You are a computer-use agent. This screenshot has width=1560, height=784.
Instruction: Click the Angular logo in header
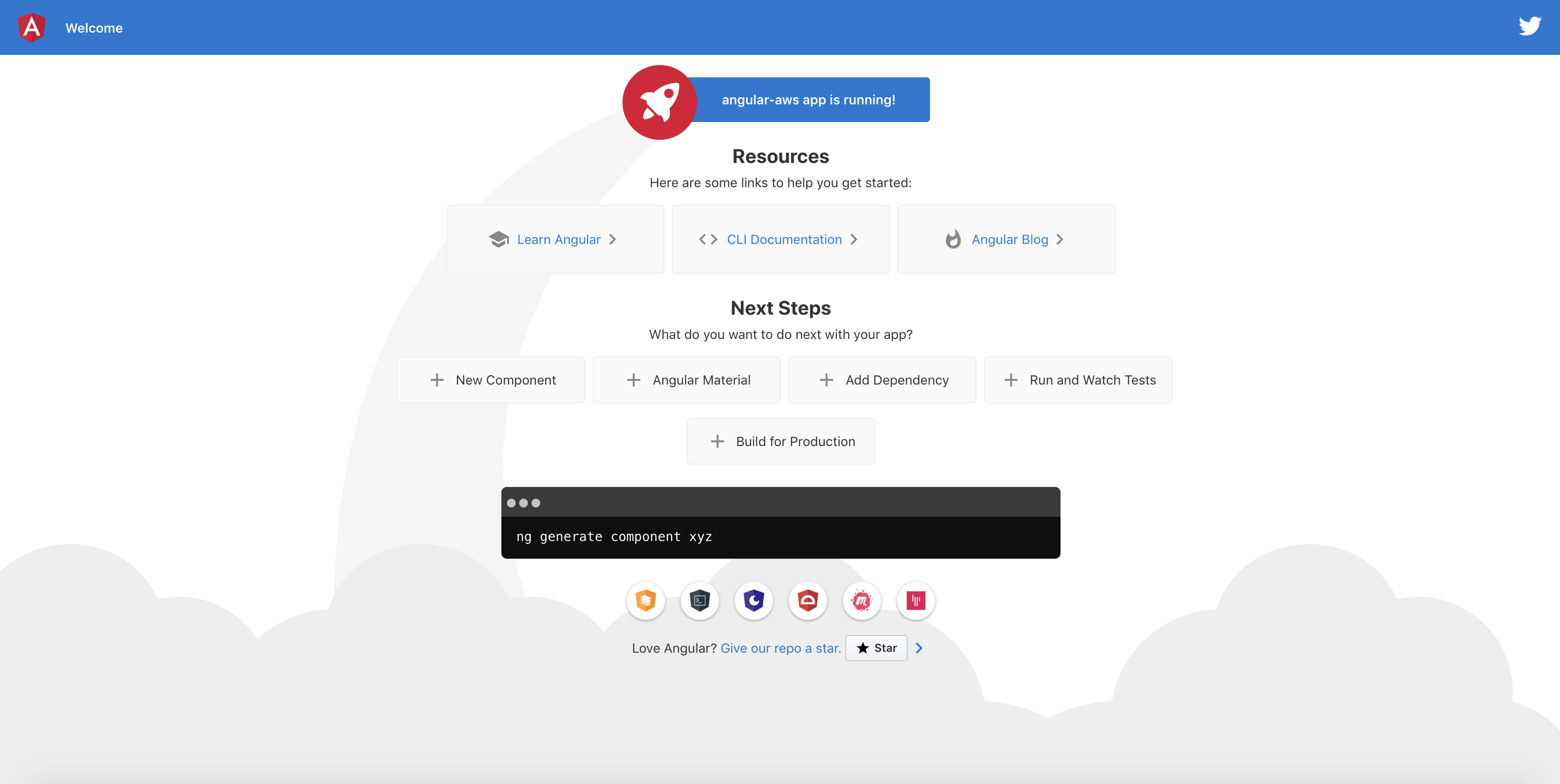pyautogui.click(x=32, y=28)
